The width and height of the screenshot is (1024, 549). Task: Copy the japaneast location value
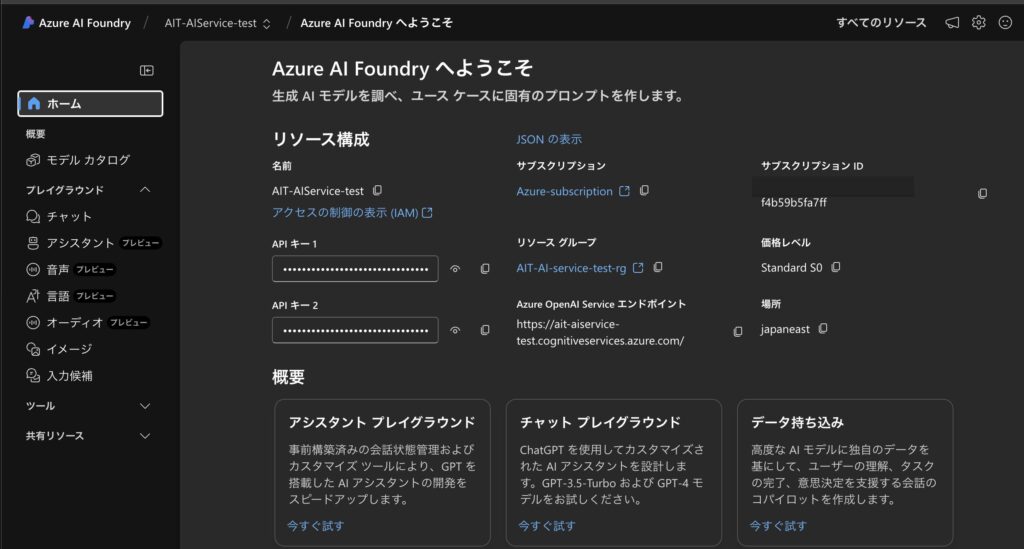(x=823, y=328)
